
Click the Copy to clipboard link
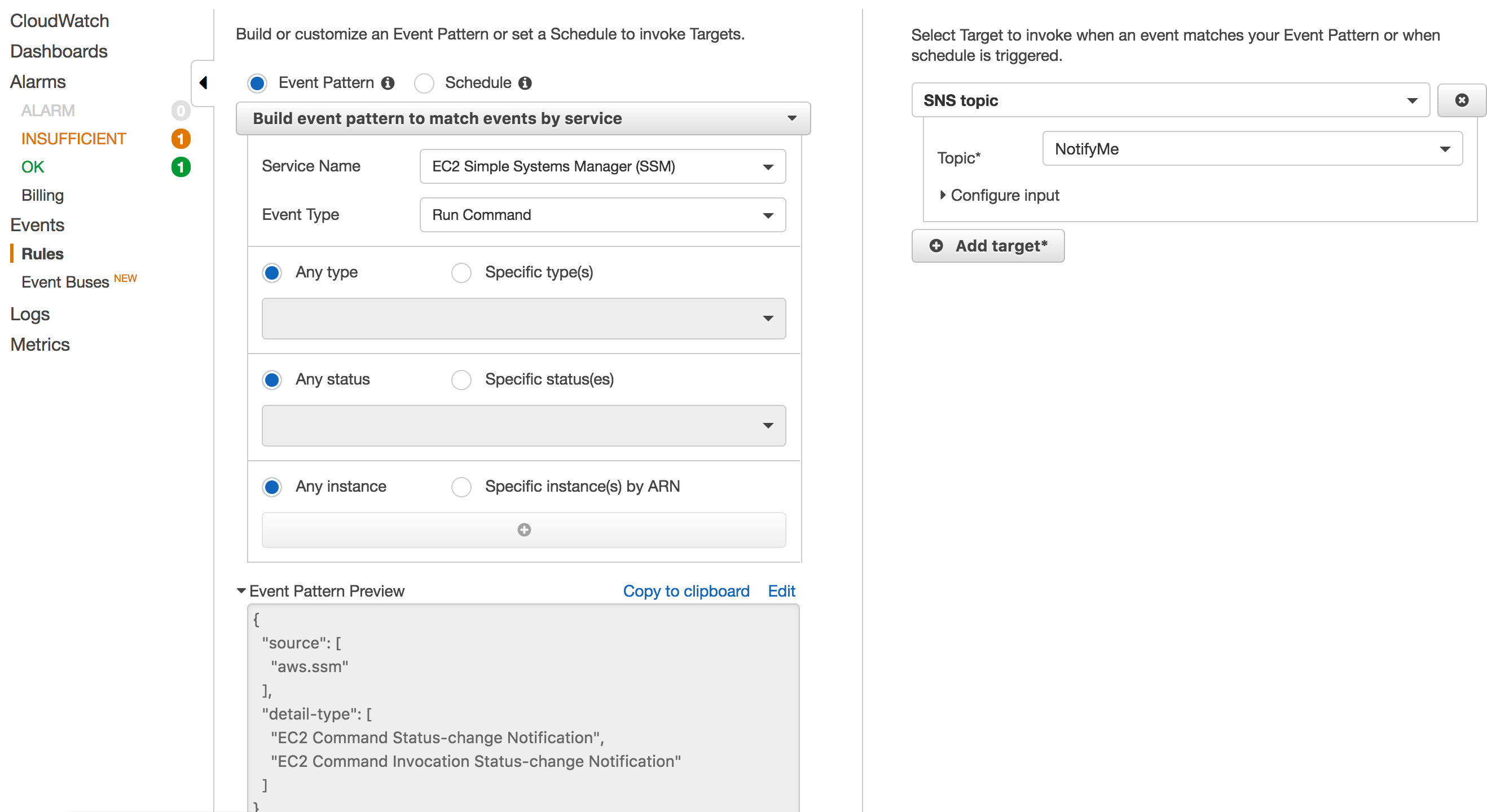[x=686, y=590]
